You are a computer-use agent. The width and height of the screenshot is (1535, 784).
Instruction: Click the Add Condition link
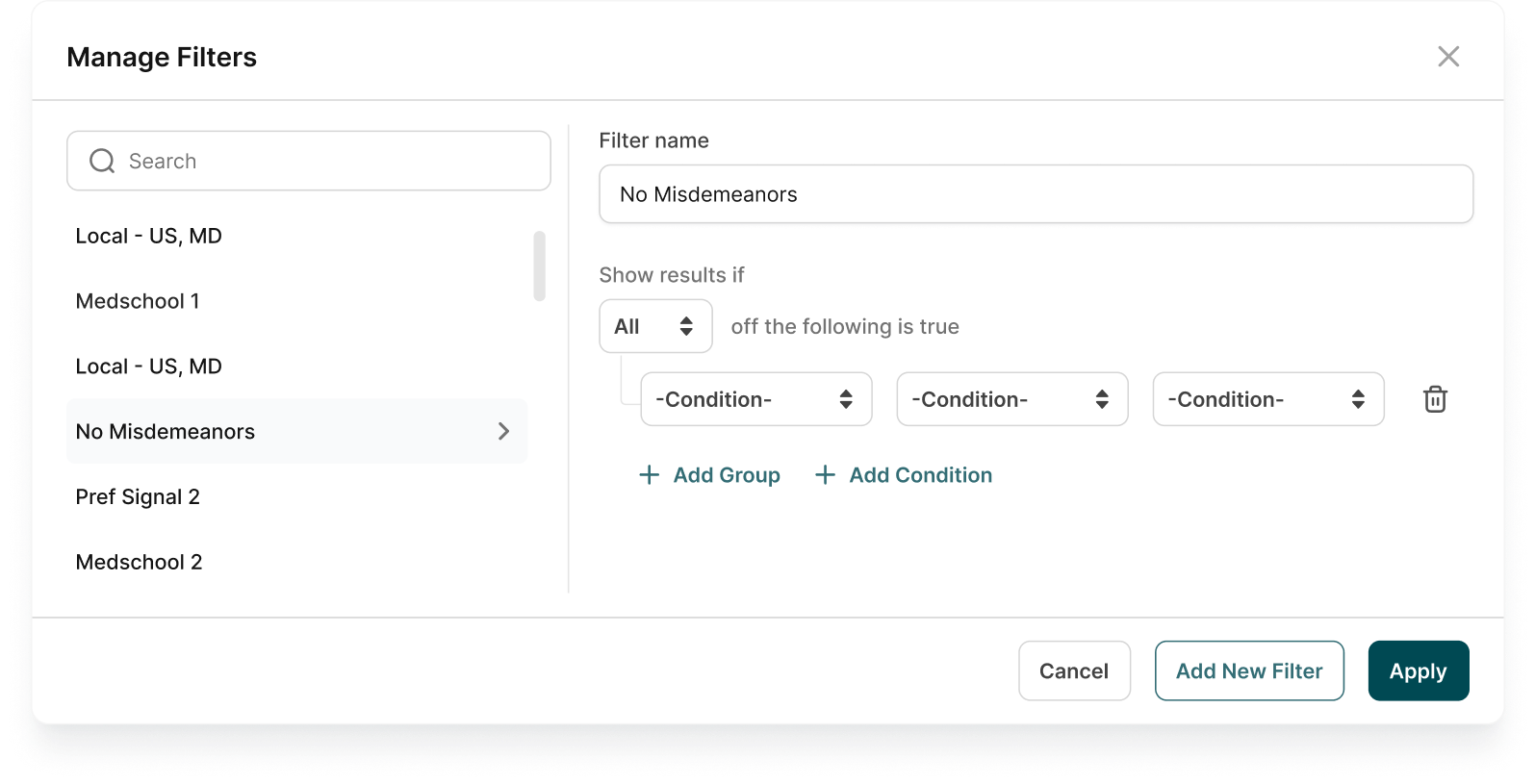[x=920, y=475]
